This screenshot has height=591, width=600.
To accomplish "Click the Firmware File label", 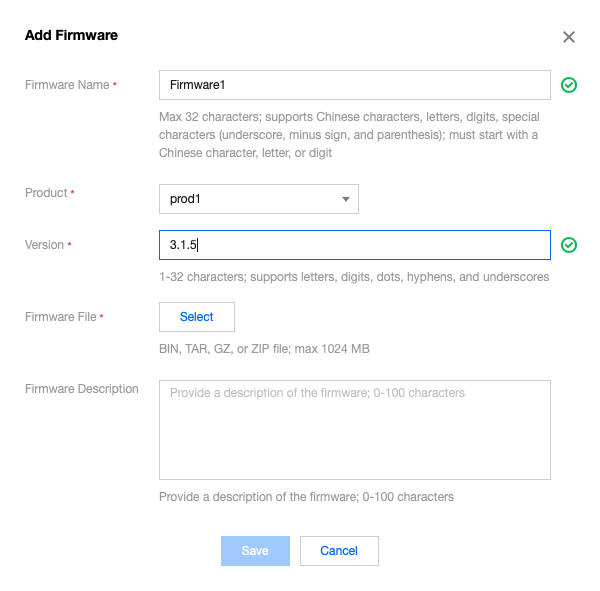I will pyautogui.click(x=60, y=316).
